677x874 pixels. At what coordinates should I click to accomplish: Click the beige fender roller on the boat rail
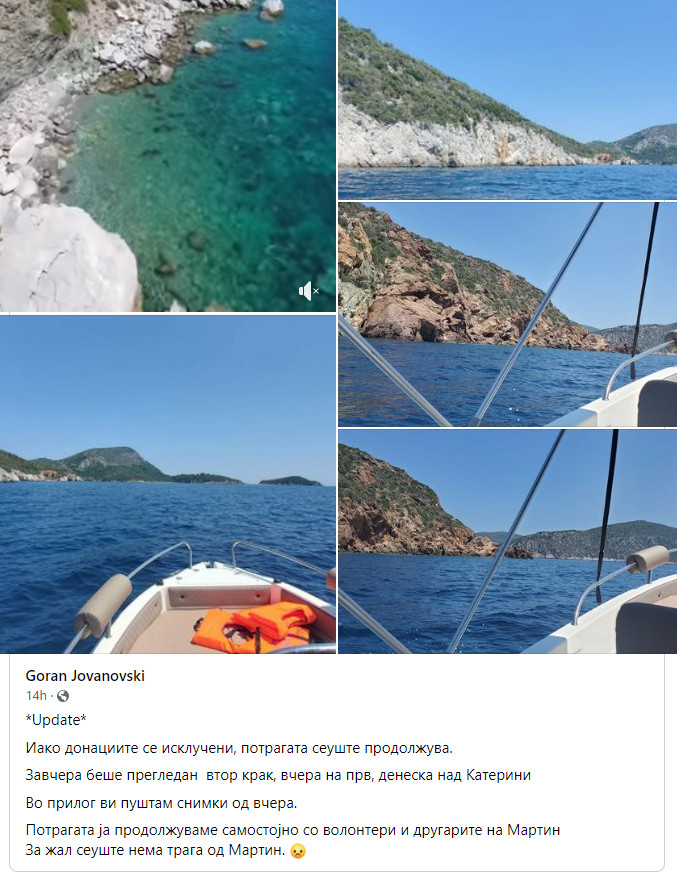(x=104, y=605)
